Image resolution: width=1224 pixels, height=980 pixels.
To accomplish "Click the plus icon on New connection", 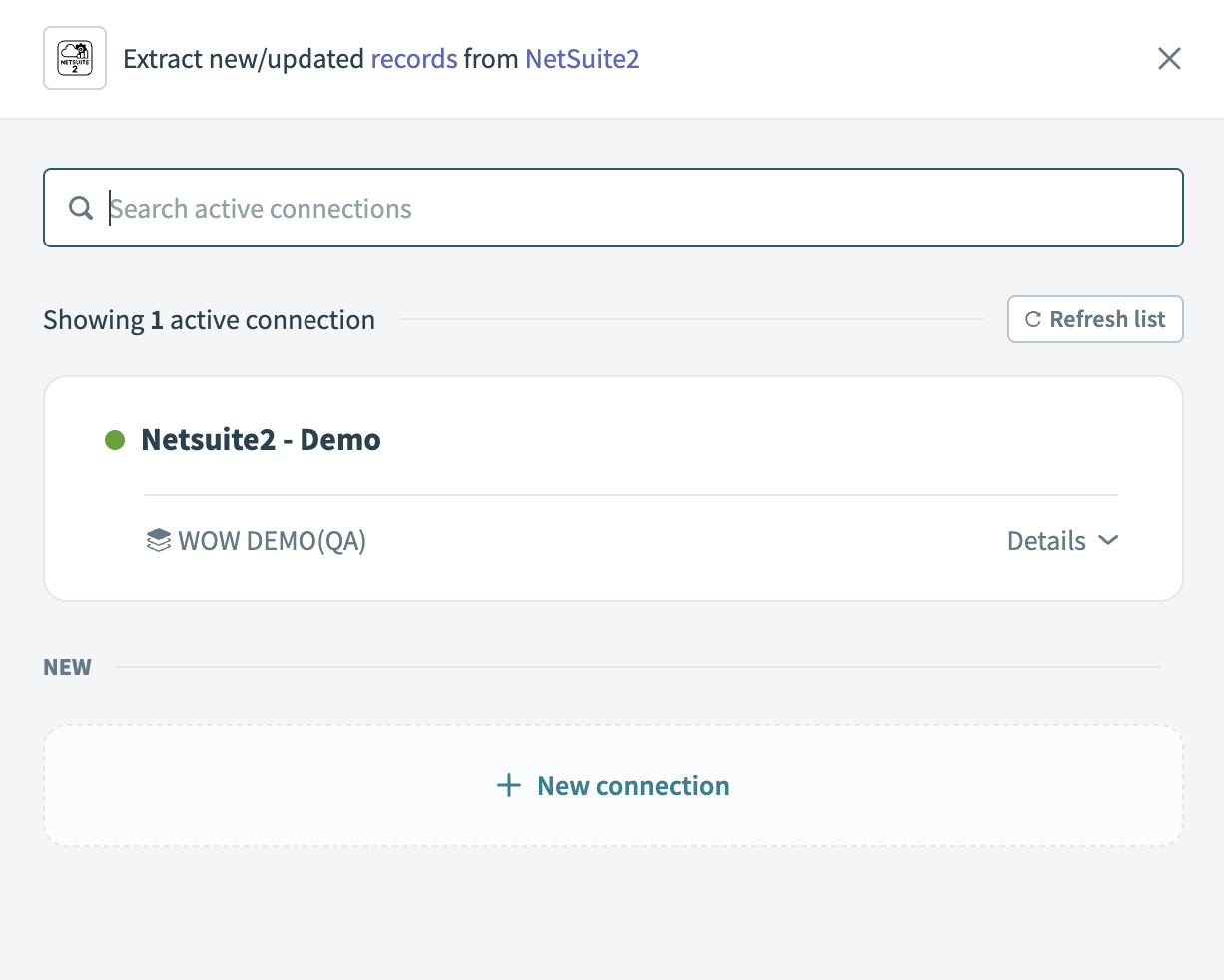I will coord(509,786).
